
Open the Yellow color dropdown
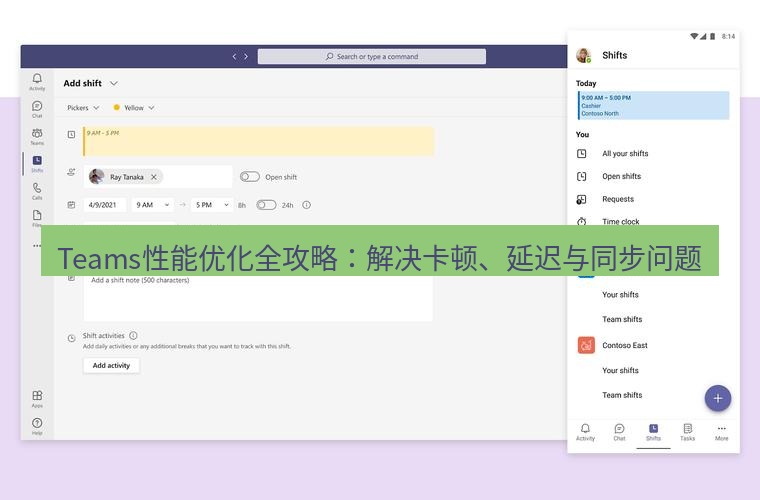pos(134,108)
